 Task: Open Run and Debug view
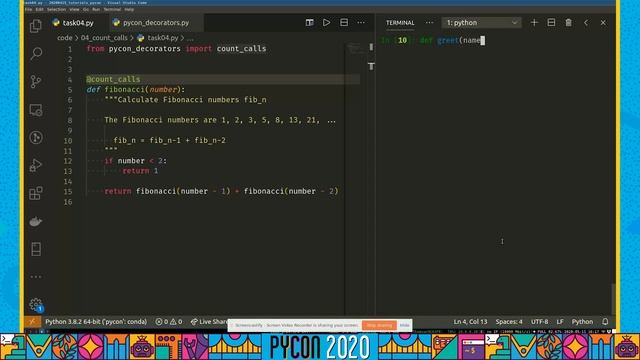[x=36, y=165]
